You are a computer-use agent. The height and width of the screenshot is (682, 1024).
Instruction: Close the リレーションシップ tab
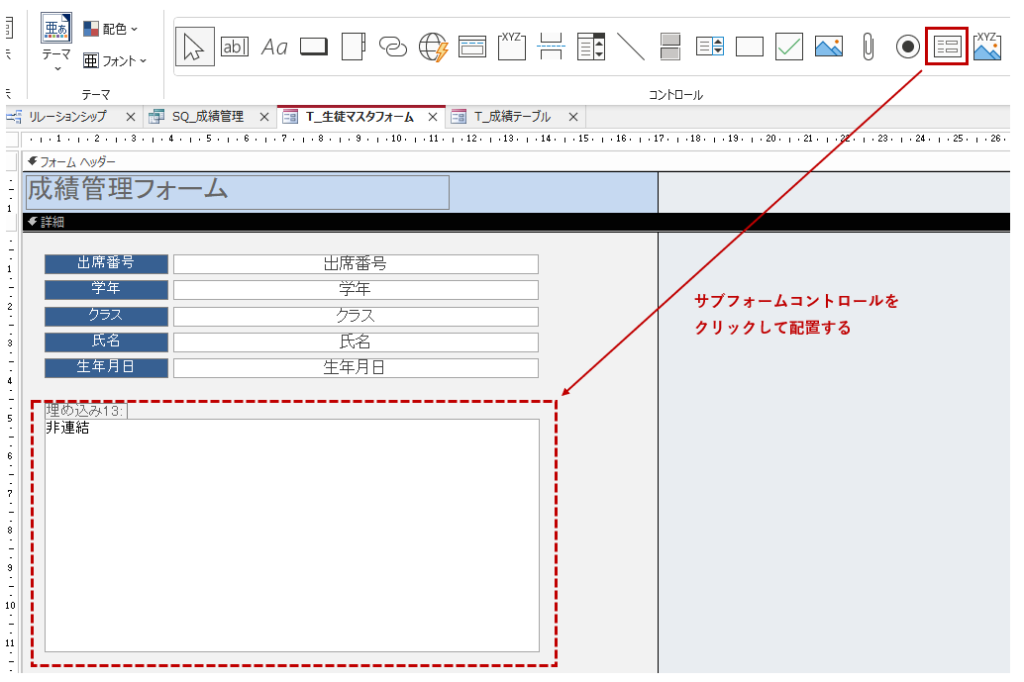coord(130,117)
